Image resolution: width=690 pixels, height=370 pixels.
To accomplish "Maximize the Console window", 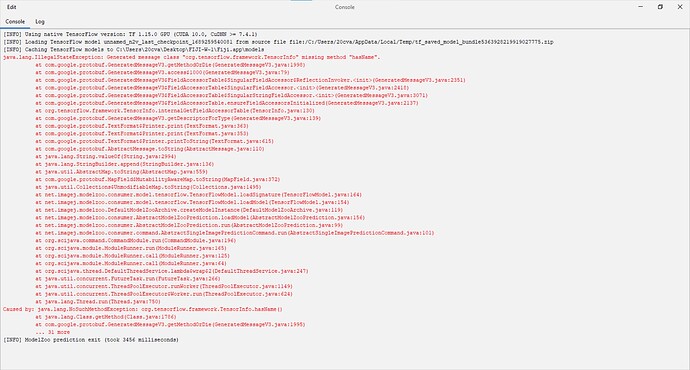I will (660, 7).
